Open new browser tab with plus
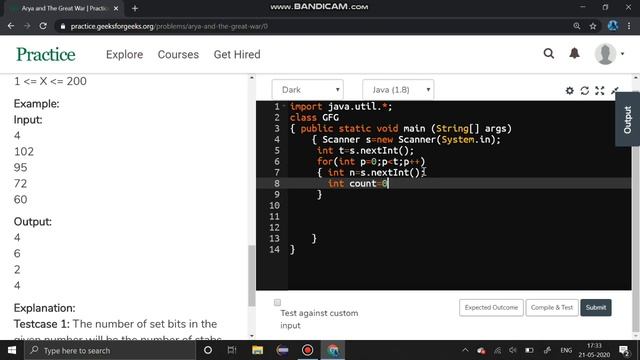This screenshot has width=640, height=360. pos(135,8)
